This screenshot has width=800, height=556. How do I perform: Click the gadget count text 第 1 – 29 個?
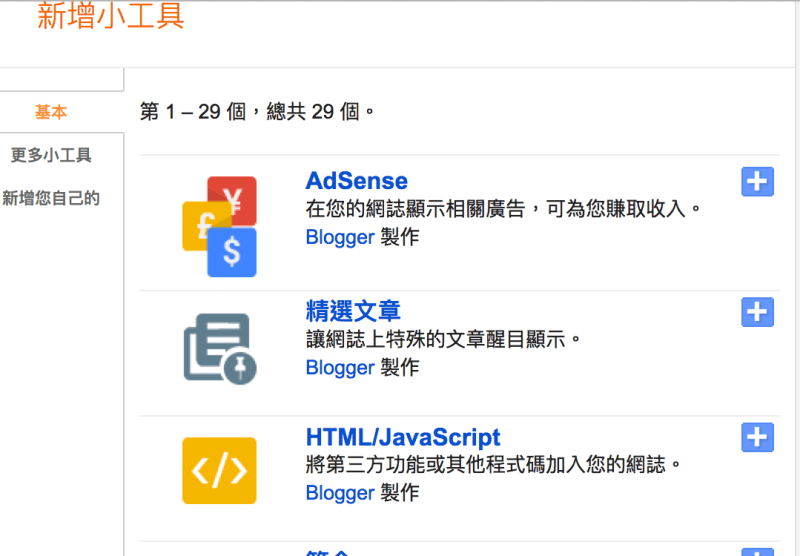tap(193, 111)
